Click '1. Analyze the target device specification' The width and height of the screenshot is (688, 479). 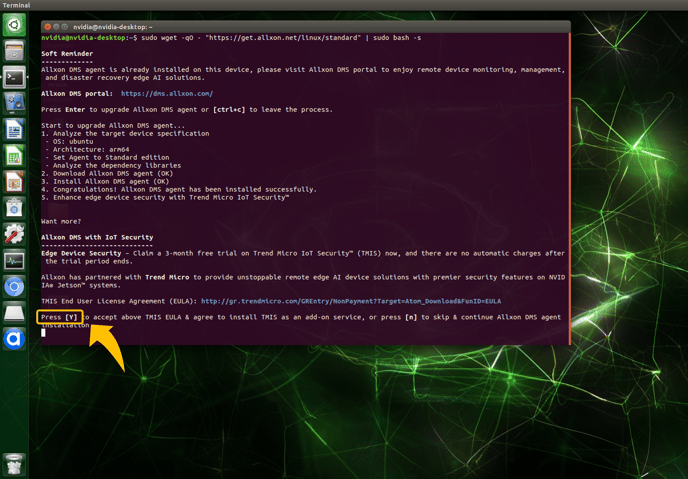125,133
